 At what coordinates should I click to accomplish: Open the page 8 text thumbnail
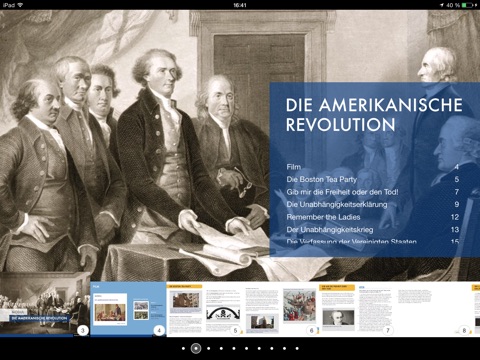(433, 309)
